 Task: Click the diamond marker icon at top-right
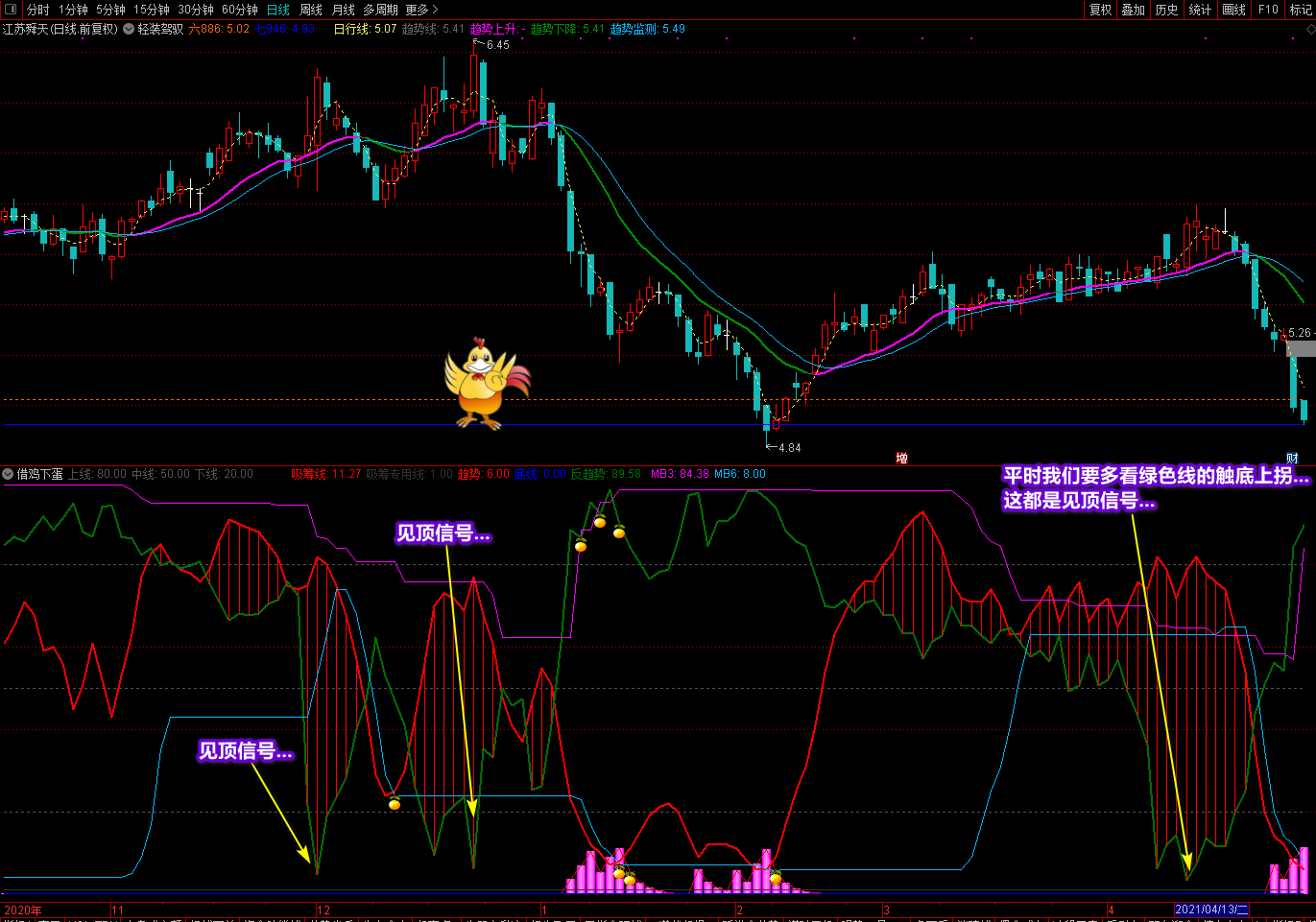click(1309, 29)
